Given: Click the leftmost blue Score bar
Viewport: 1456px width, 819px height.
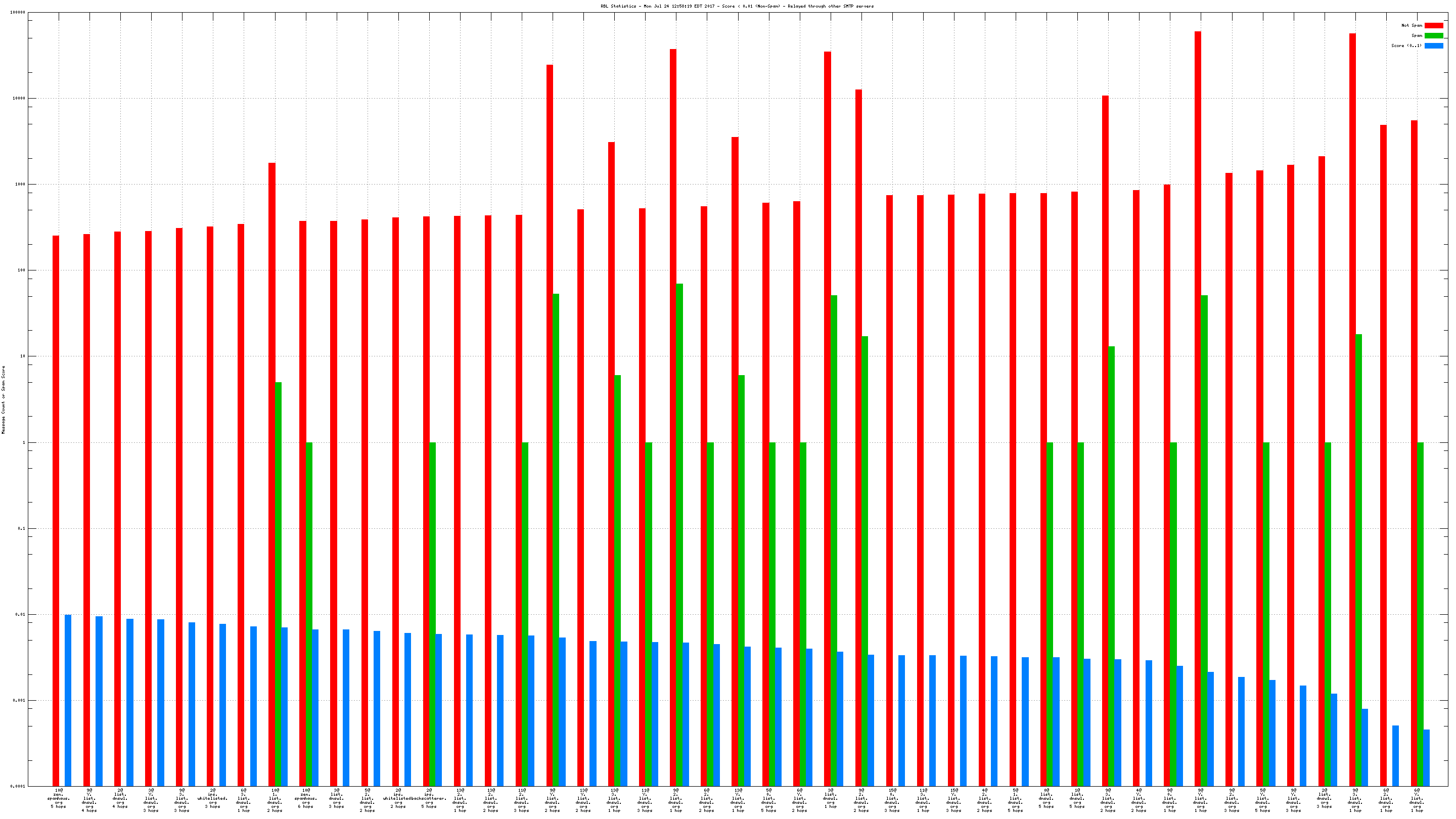Looking at the screenshot, I should click(68, 700).
